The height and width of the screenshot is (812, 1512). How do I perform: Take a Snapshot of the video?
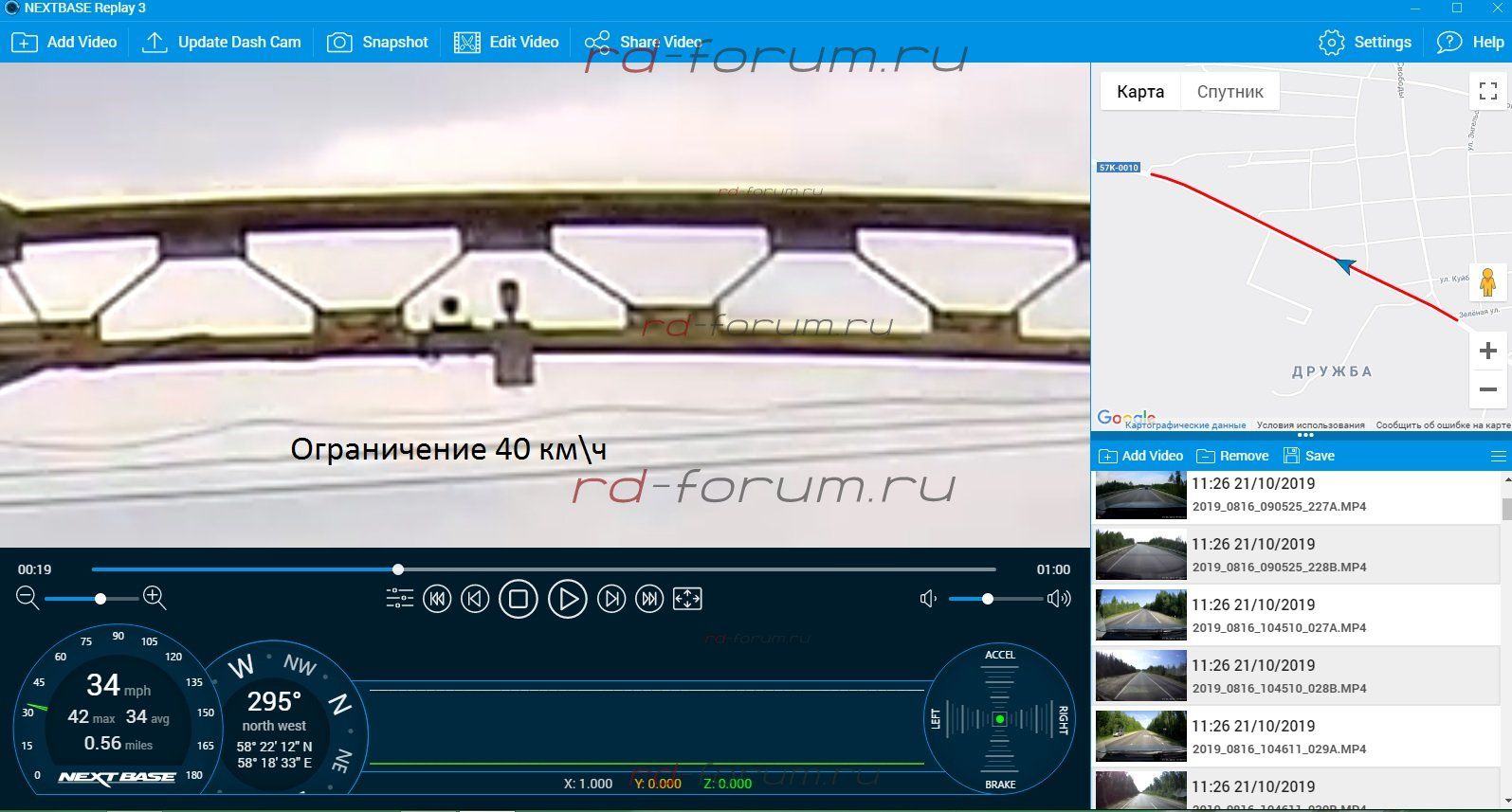(x=378, y=42)
